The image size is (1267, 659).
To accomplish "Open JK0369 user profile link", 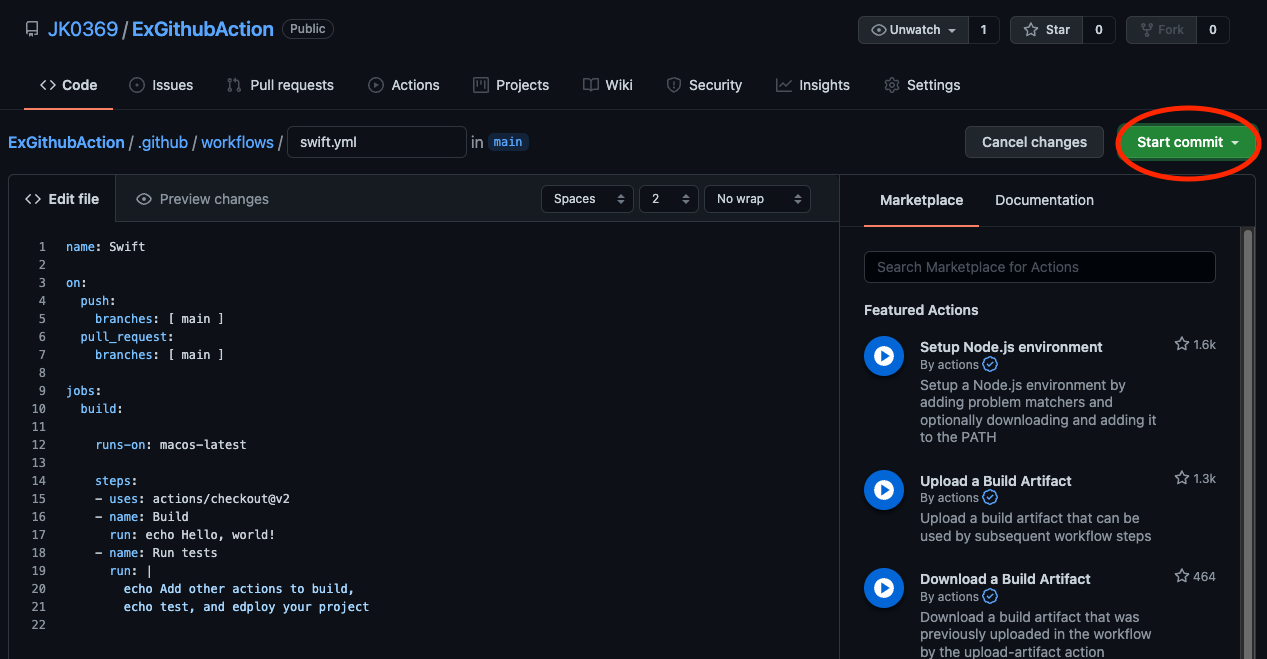I will (x=83, y=29).
